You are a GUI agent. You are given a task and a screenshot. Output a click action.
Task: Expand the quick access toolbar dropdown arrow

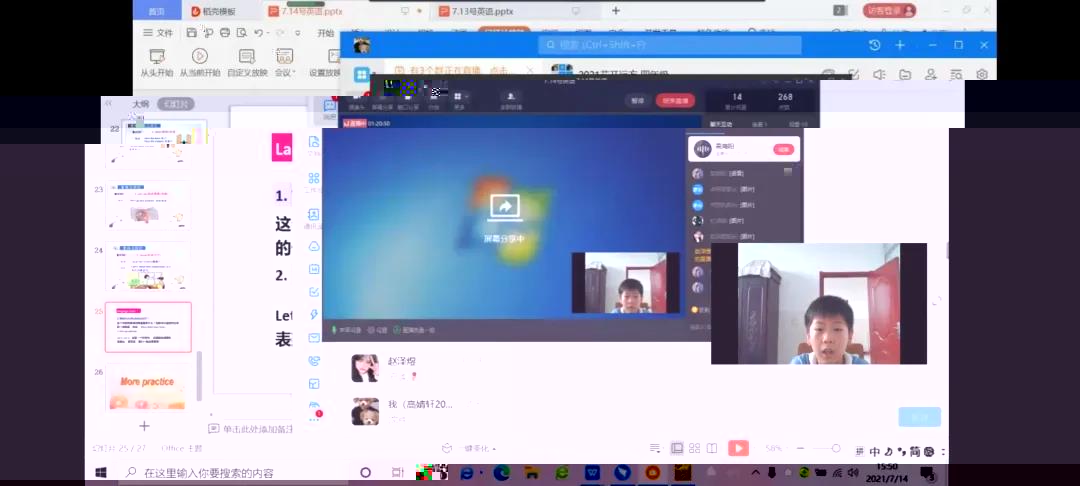coord(298,33)
